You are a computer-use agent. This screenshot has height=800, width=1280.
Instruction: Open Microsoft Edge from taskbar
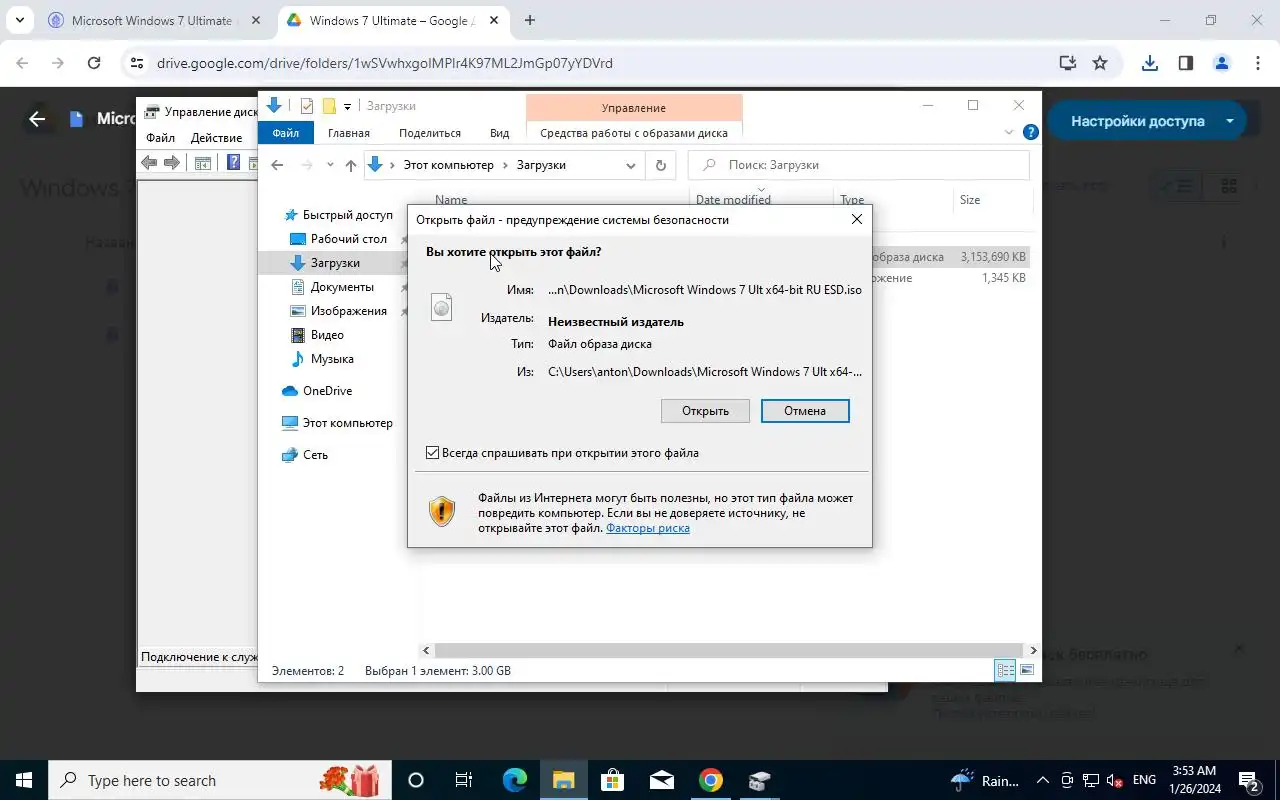click(515, 780)
